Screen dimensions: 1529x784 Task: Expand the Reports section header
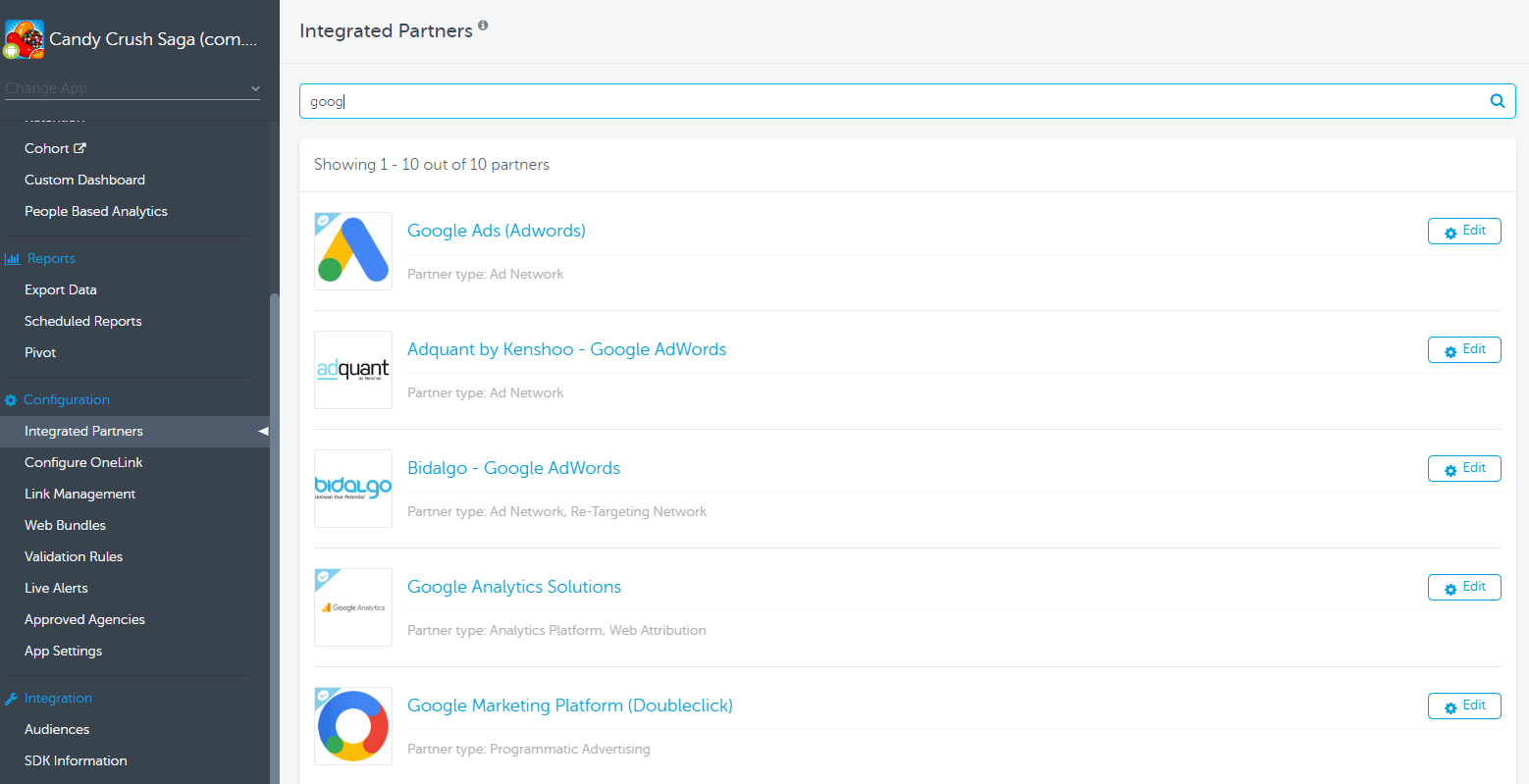51,258
